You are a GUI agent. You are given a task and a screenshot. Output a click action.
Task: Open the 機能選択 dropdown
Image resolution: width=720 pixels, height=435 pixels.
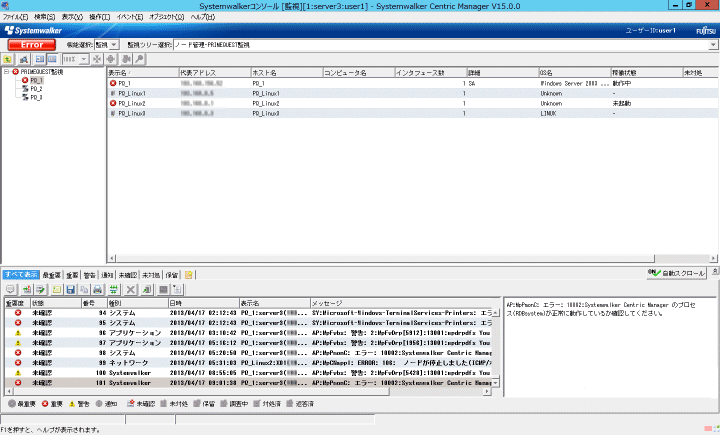(107, 45)
